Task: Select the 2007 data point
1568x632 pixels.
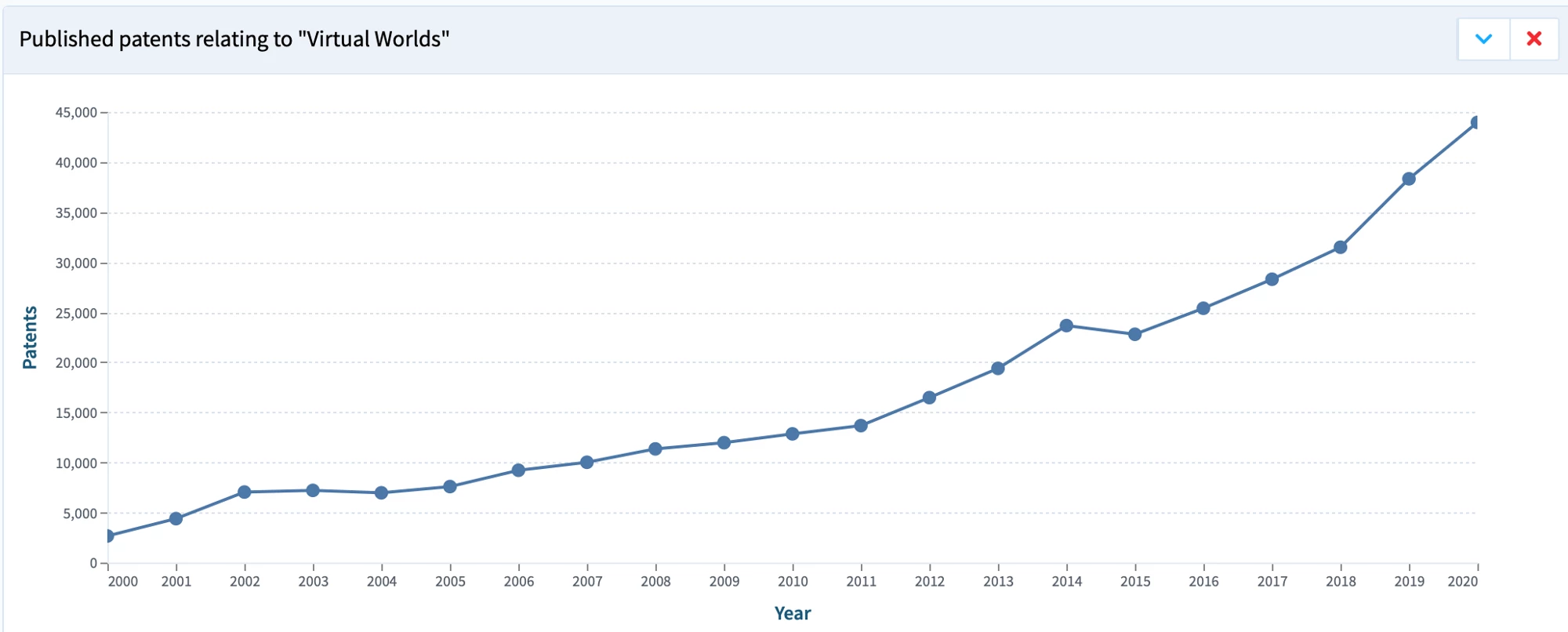Action: (586, 462)
